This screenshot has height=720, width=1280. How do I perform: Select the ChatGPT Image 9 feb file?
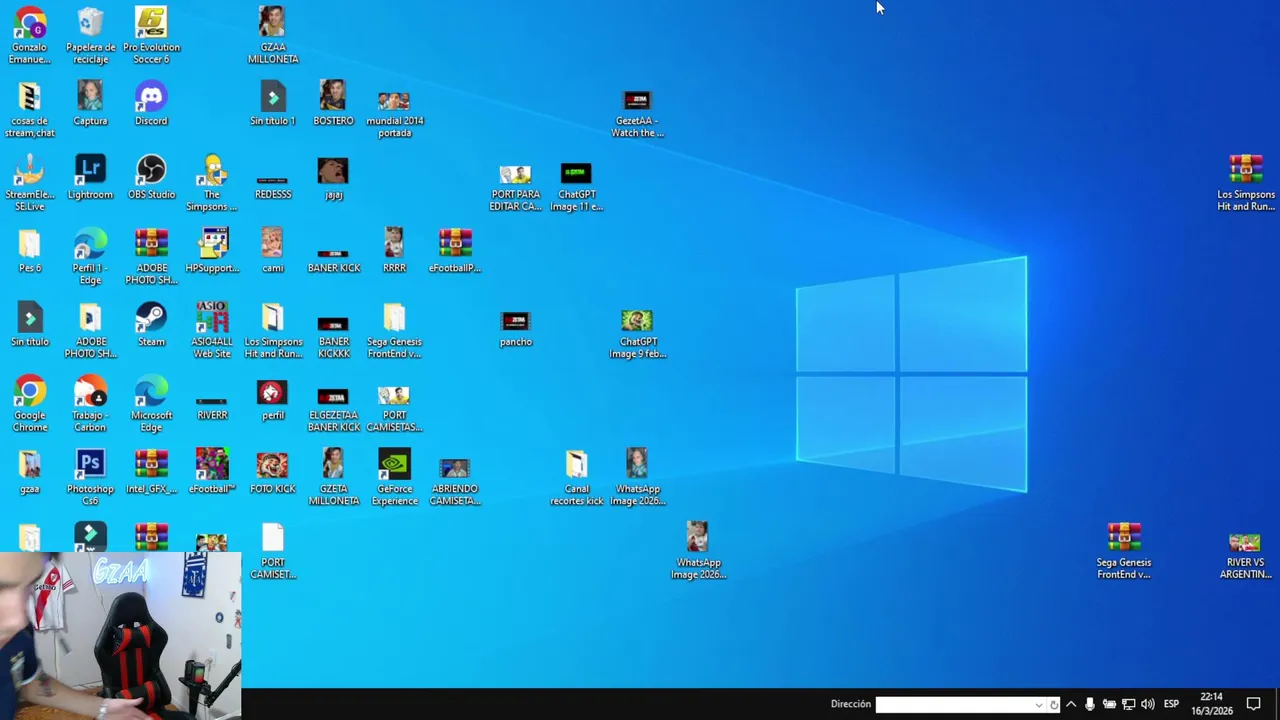[x=637, y=333]
